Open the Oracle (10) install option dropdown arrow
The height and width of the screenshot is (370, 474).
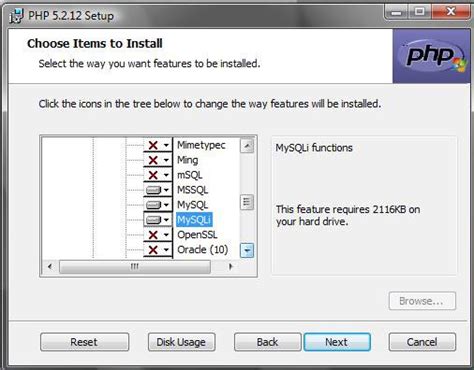pos(166,250)
